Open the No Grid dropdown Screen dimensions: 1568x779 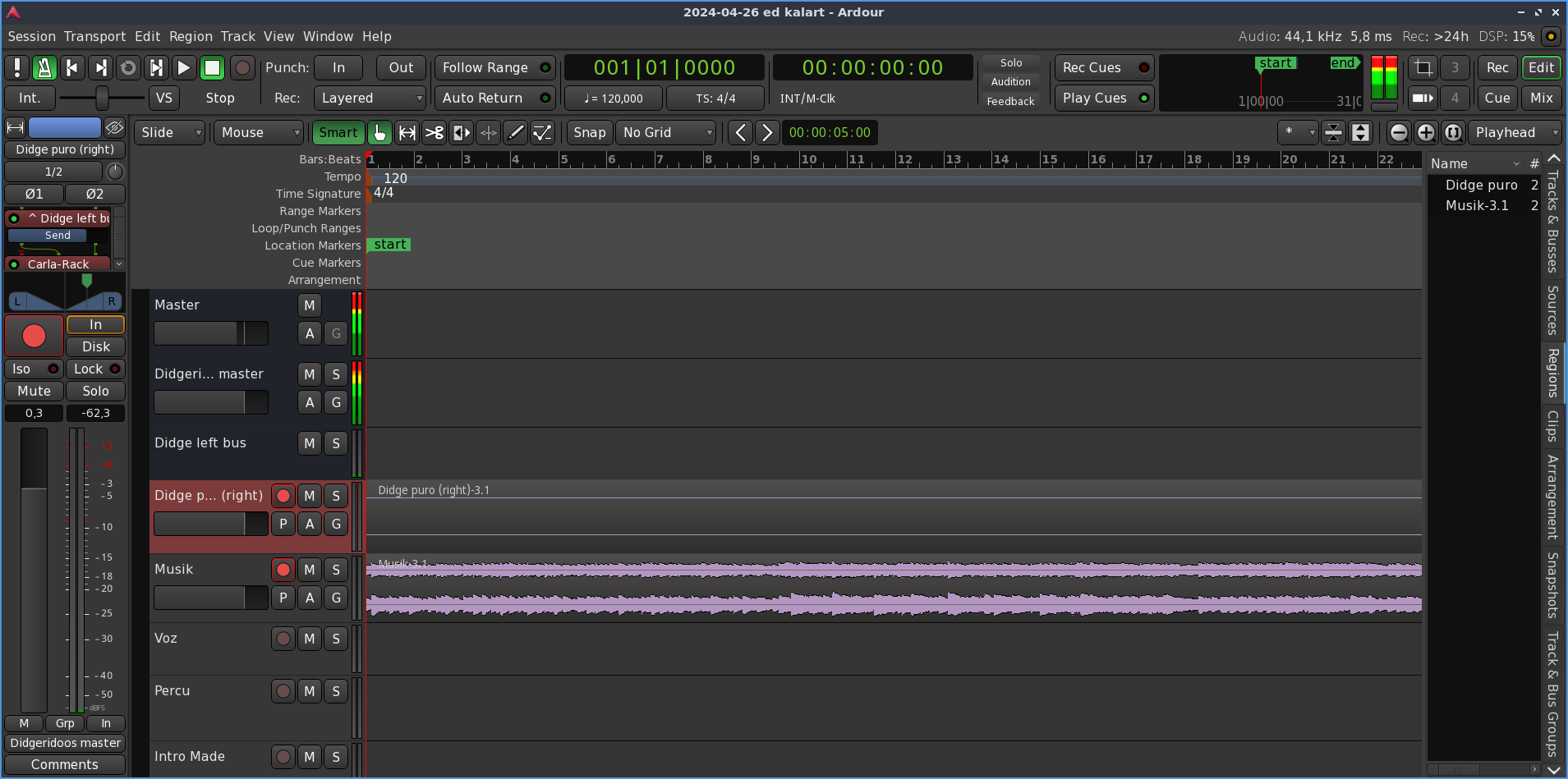click(x=666, y=133)
